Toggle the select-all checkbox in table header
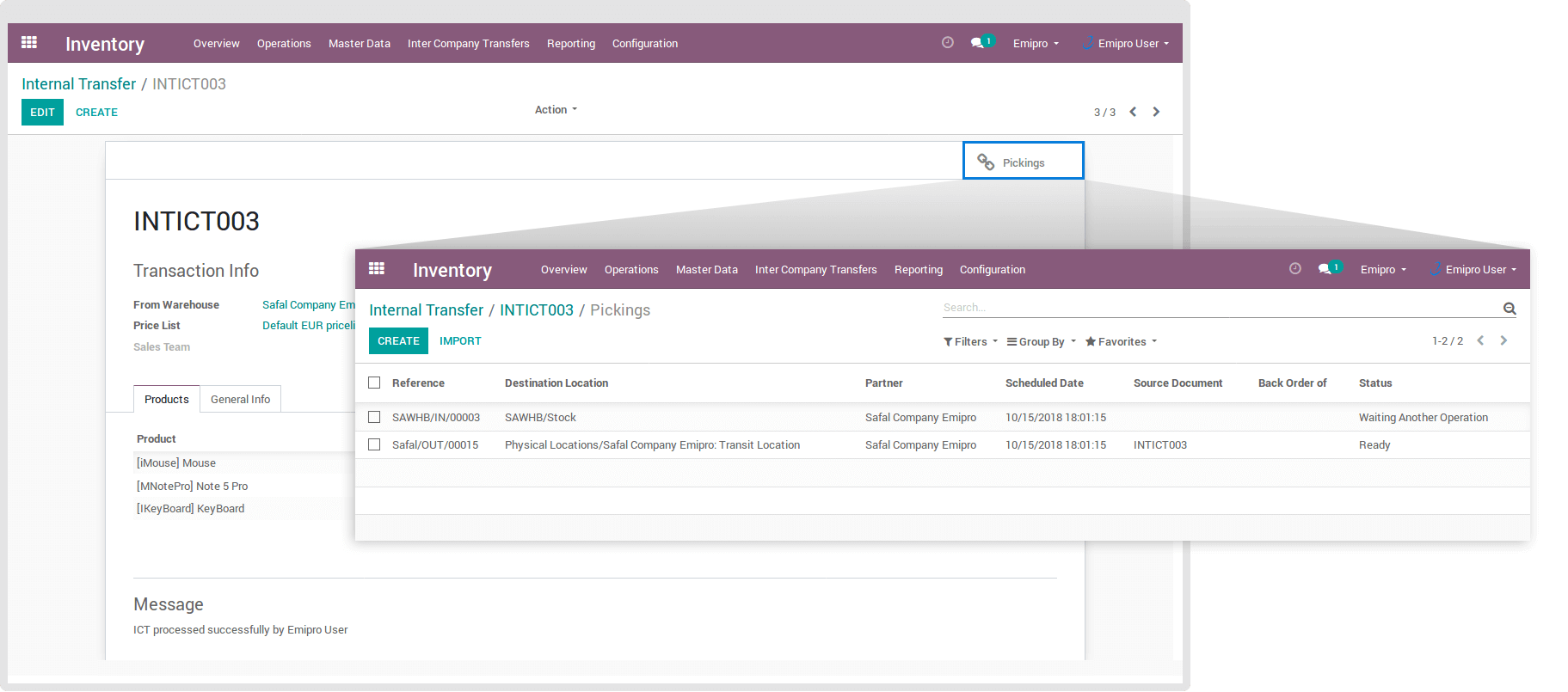This screenshot has height=692, width=1568. tap(374, 383)
